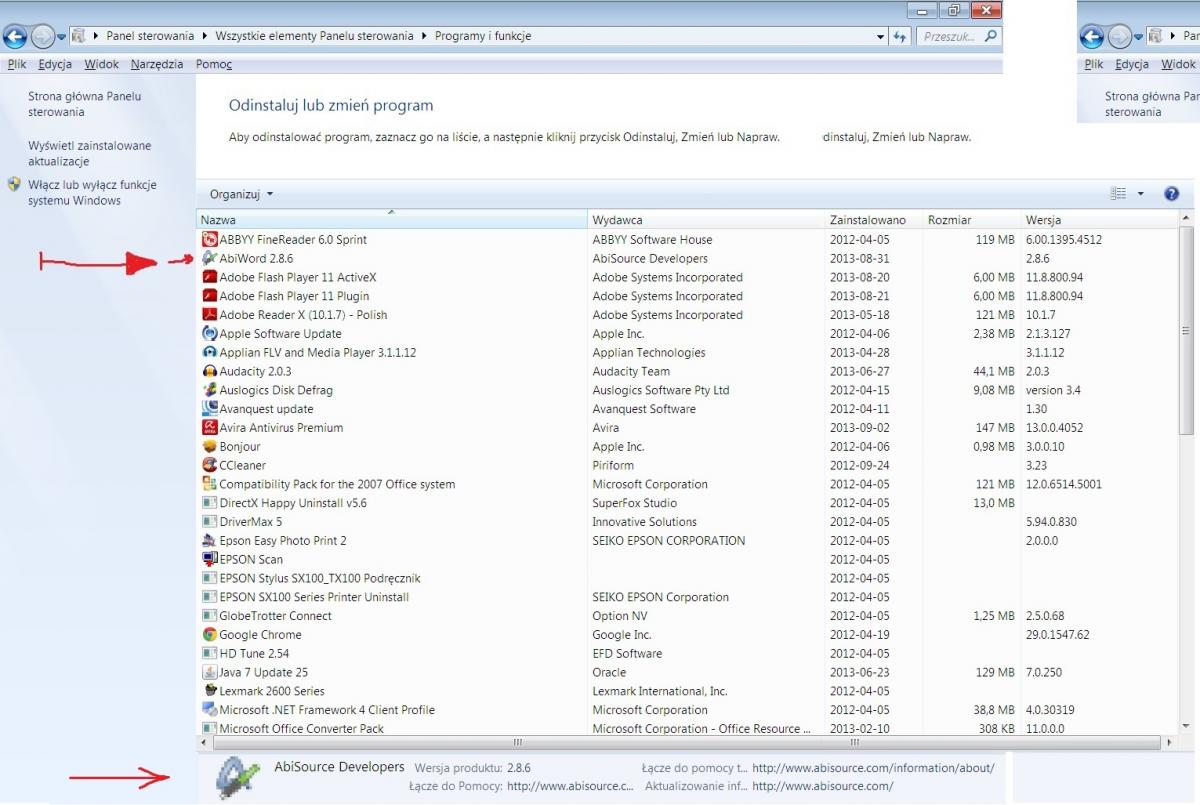Click the Piriform publisher cell
Viewport: 1200px width, 805px height.
613,465
